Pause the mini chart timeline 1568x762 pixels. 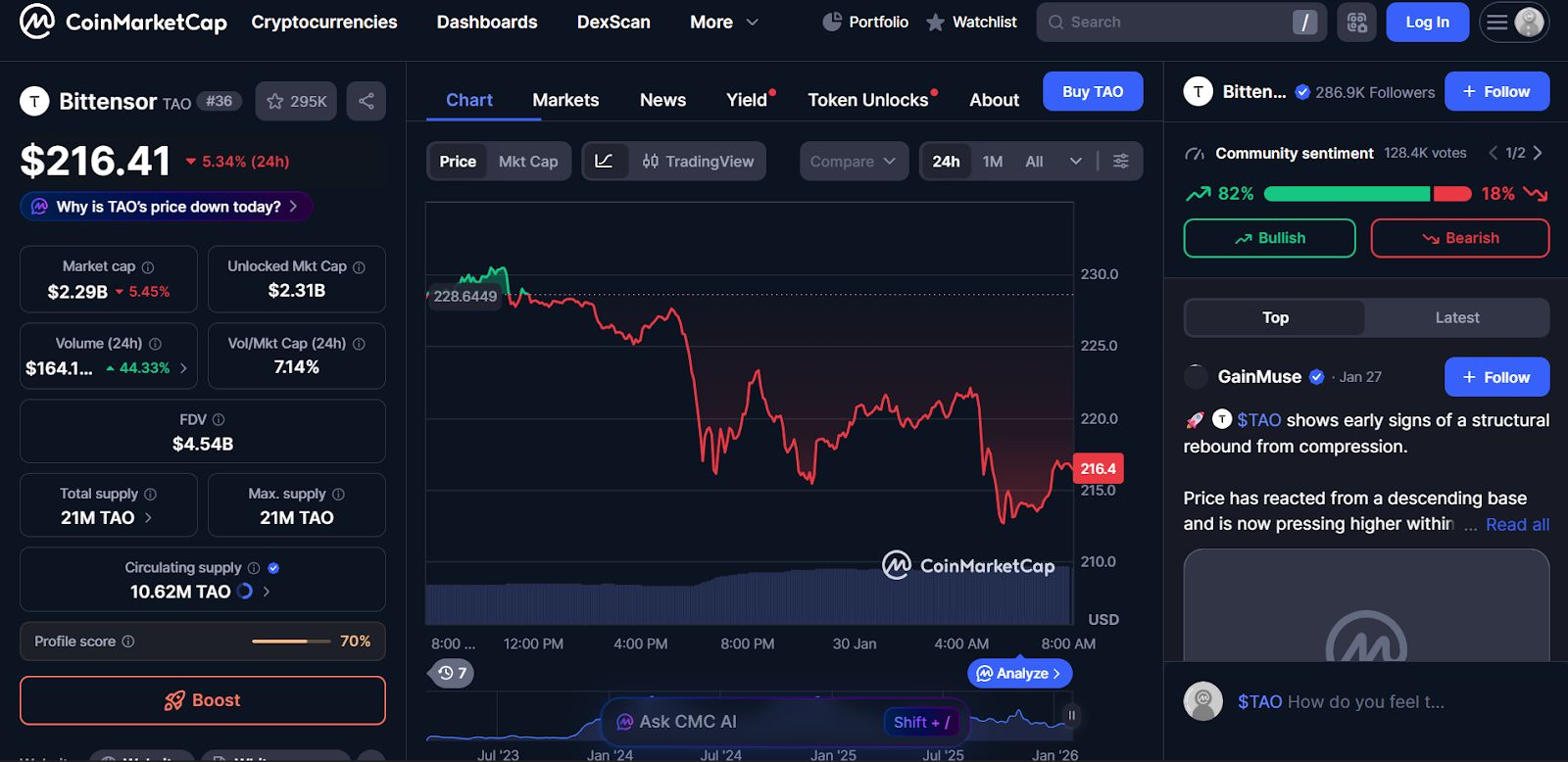click(1071, 716)
